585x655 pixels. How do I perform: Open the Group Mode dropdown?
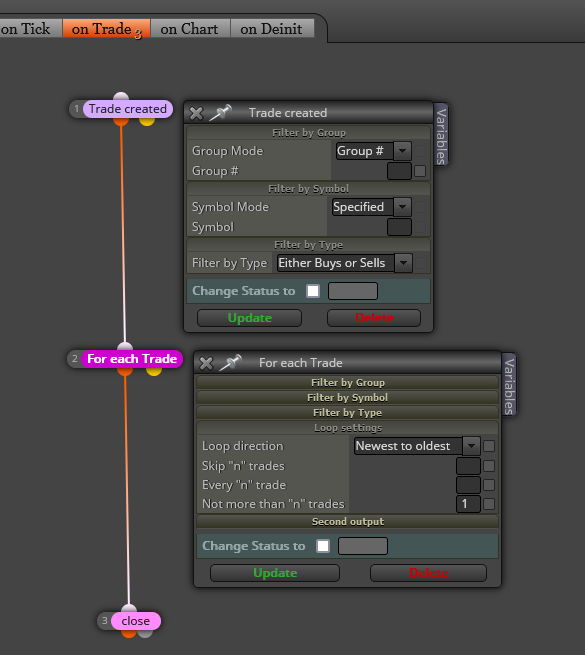(374, 151)
